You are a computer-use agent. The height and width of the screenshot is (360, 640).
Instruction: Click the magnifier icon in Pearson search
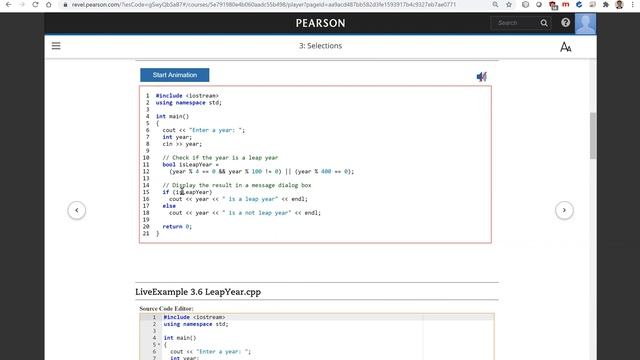pos(544,23)
